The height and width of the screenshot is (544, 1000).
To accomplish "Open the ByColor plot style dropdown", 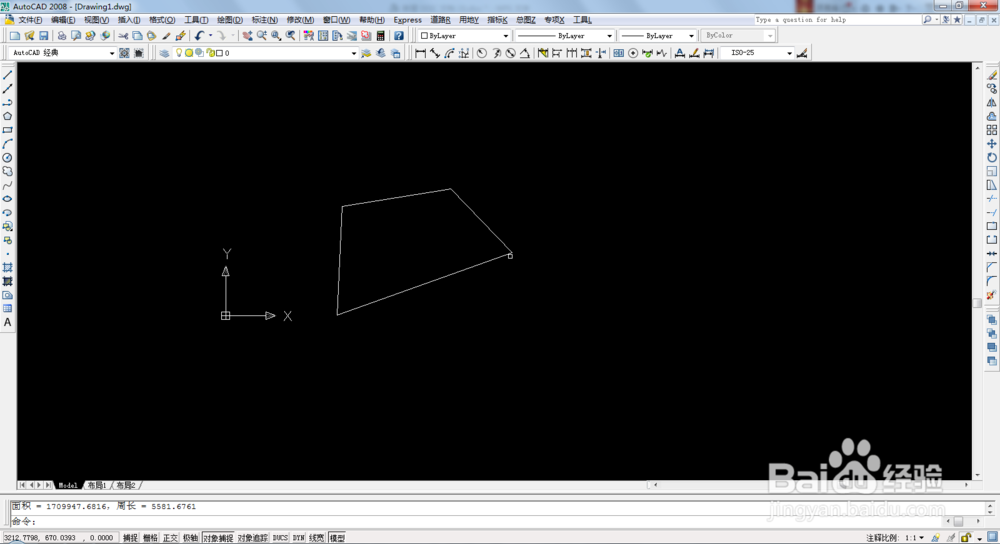I will tap(770, 36).
